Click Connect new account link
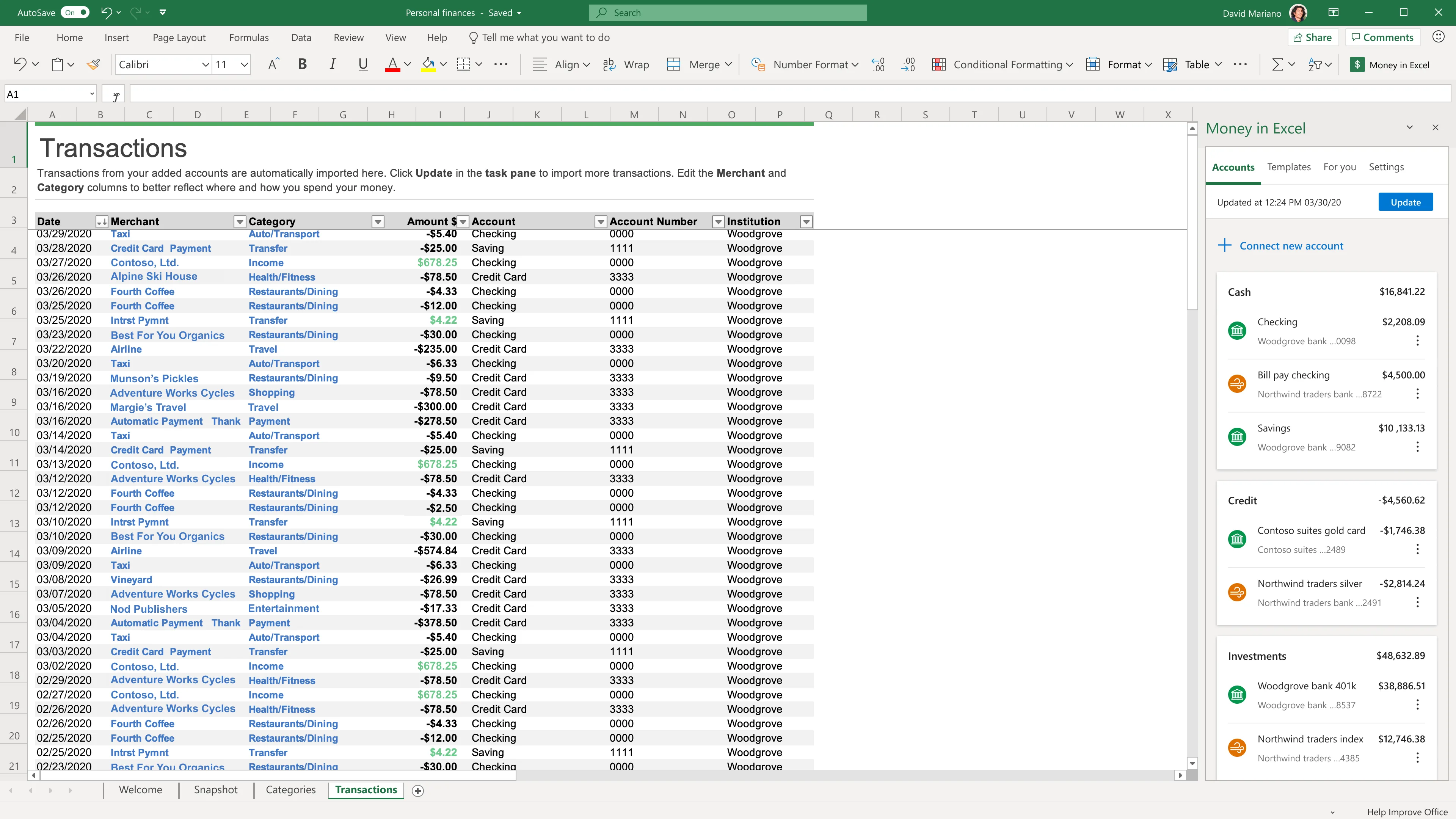The height and width of the screenshot is (819, 1456). coord(1291,246)
